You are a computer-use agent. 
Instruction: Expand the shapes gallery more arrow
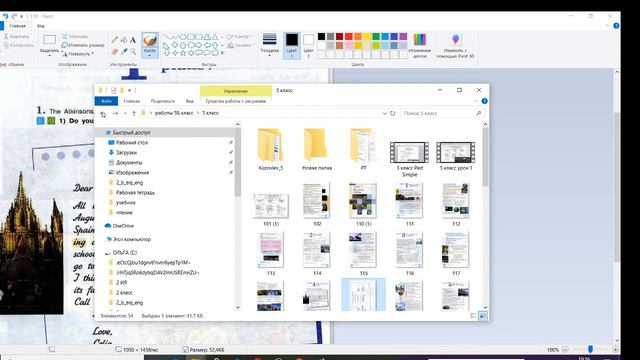[222, 53]
